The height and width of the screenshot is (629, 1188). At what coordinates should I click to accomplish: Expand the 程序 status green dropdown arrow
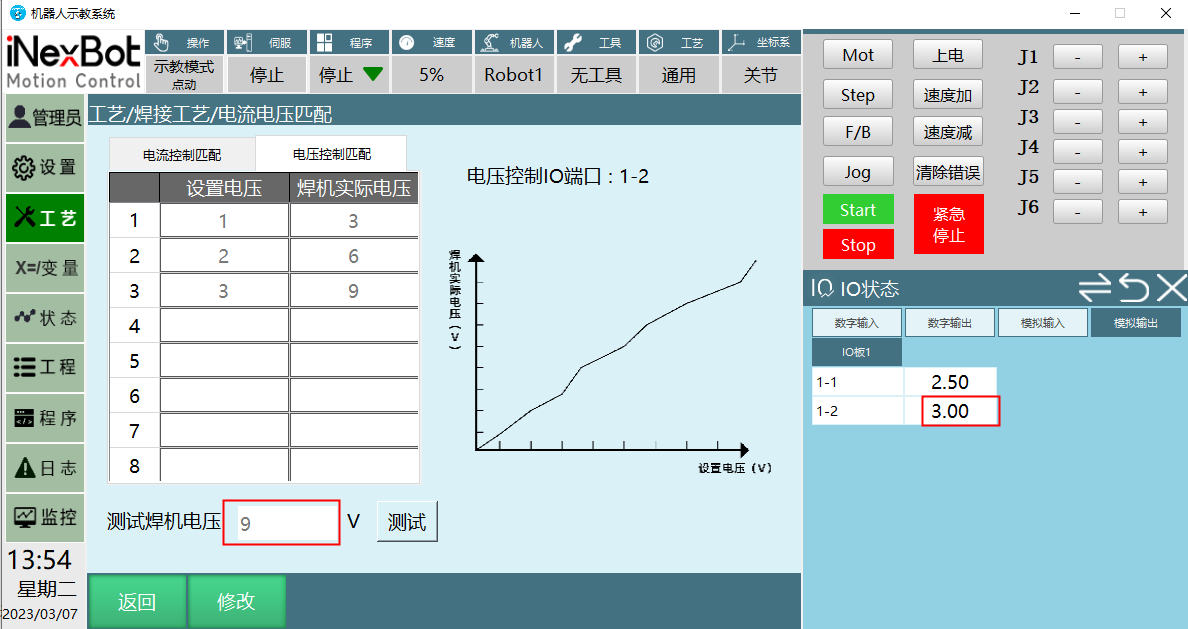(373, 74)
